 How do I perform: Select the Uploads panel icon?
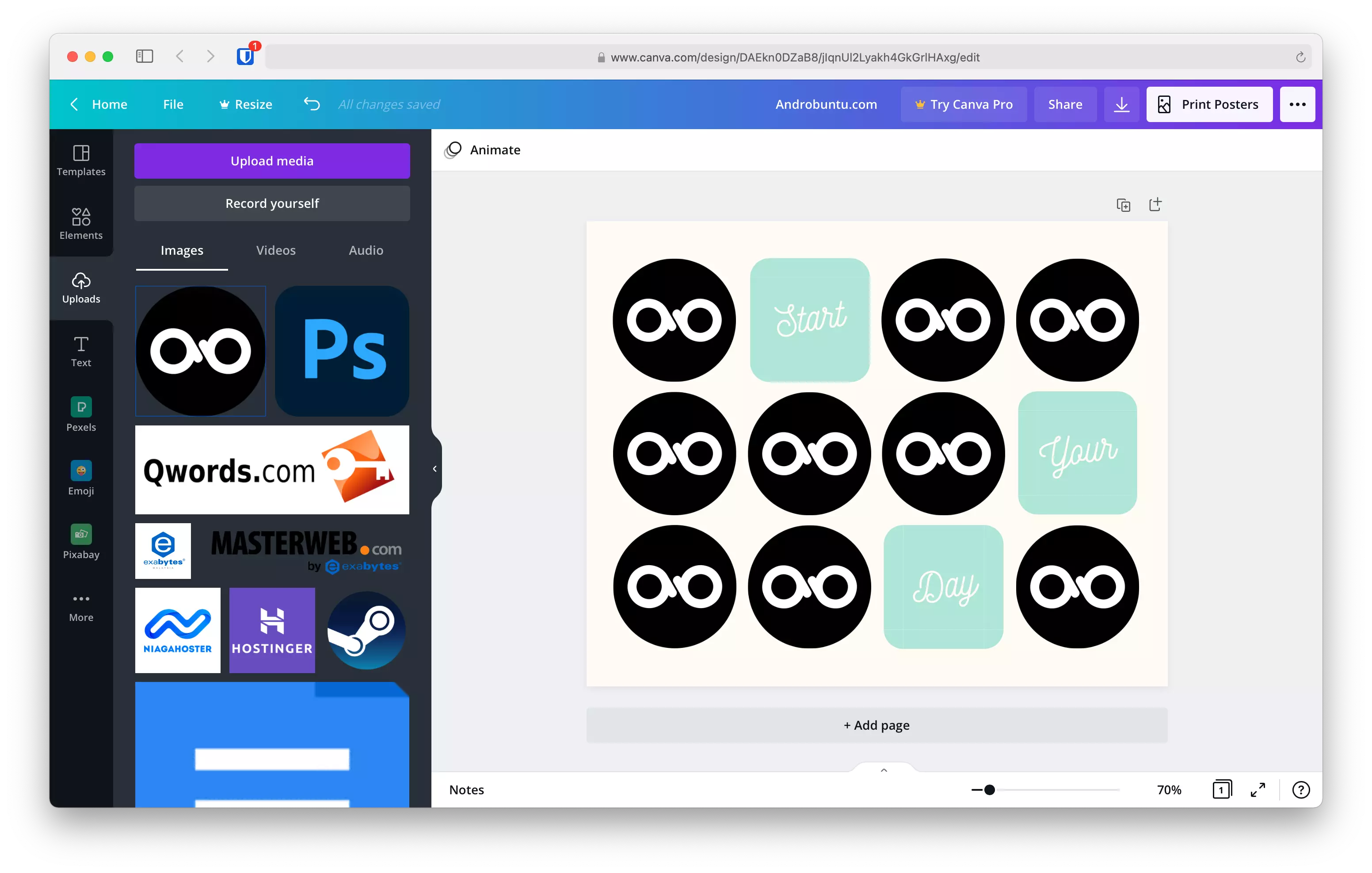click(x=80, y=288)
